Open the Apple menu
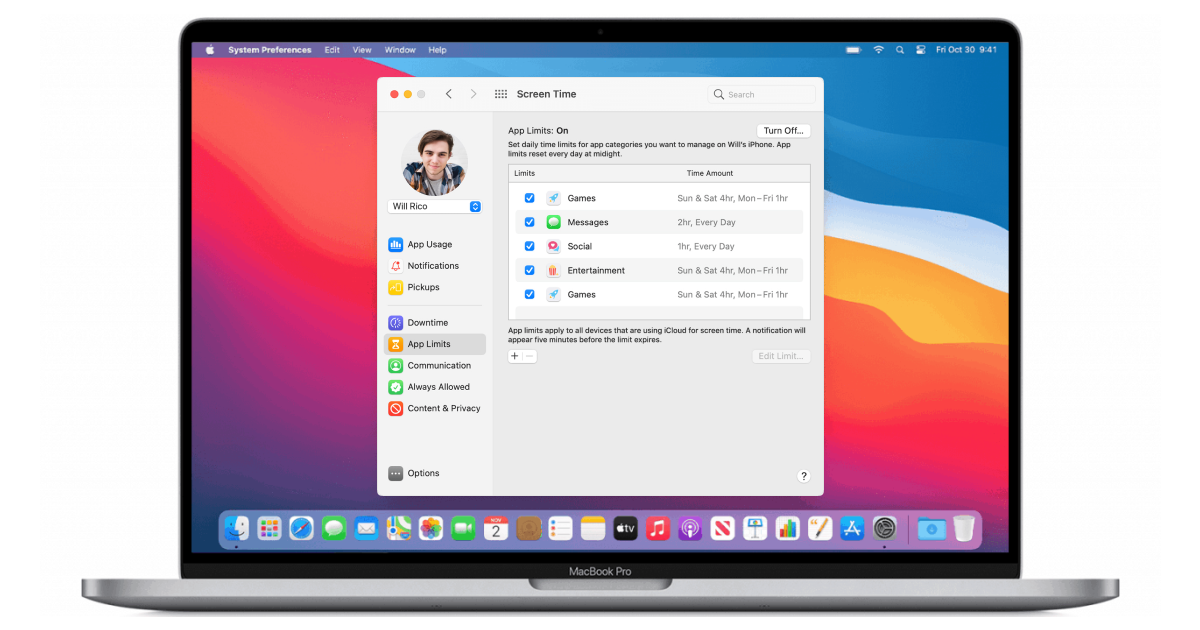The image size is (1200, 630). click(210, 50)
